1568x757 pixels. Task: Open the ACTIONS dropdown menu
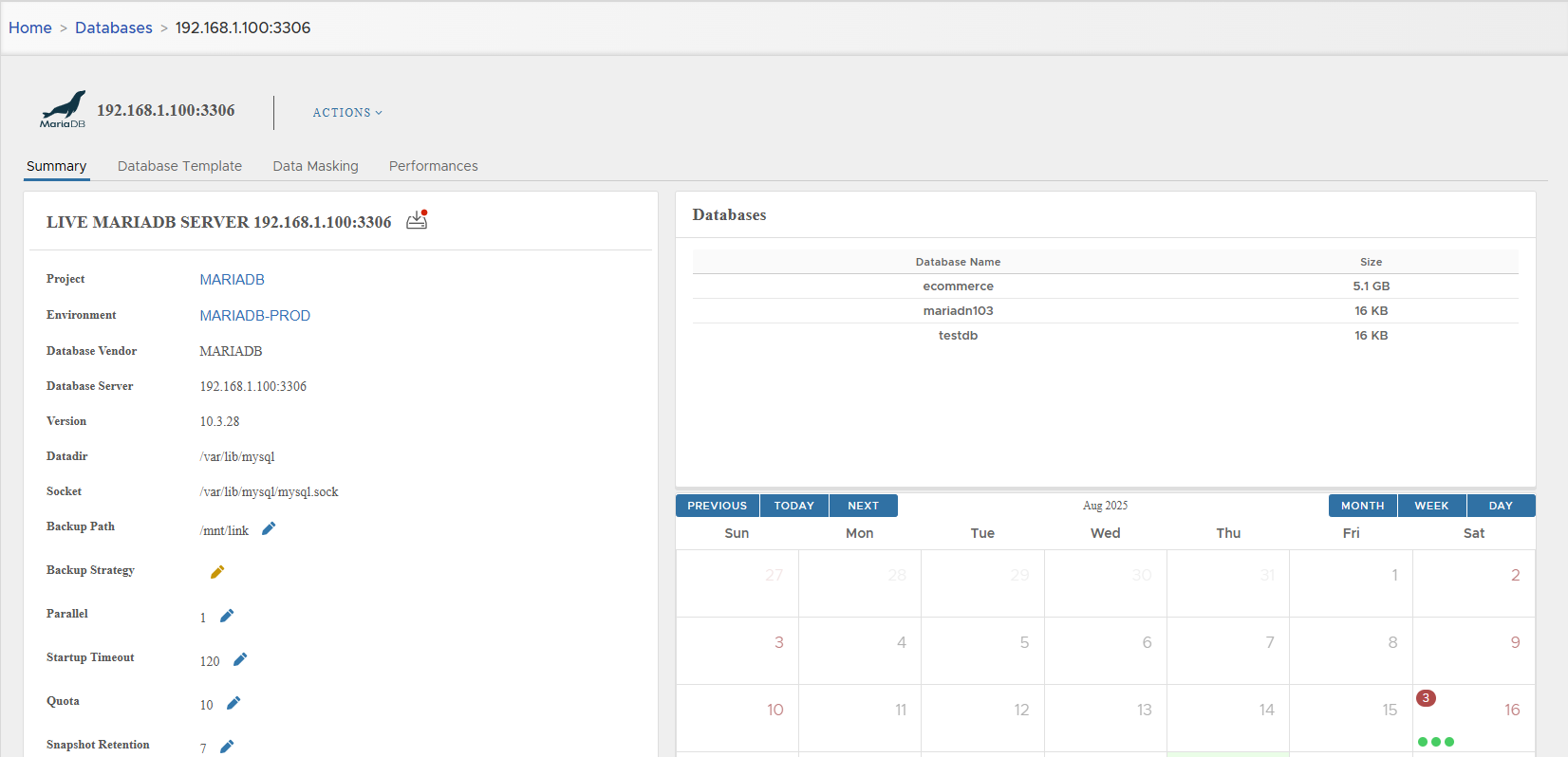tap(347, 112)
